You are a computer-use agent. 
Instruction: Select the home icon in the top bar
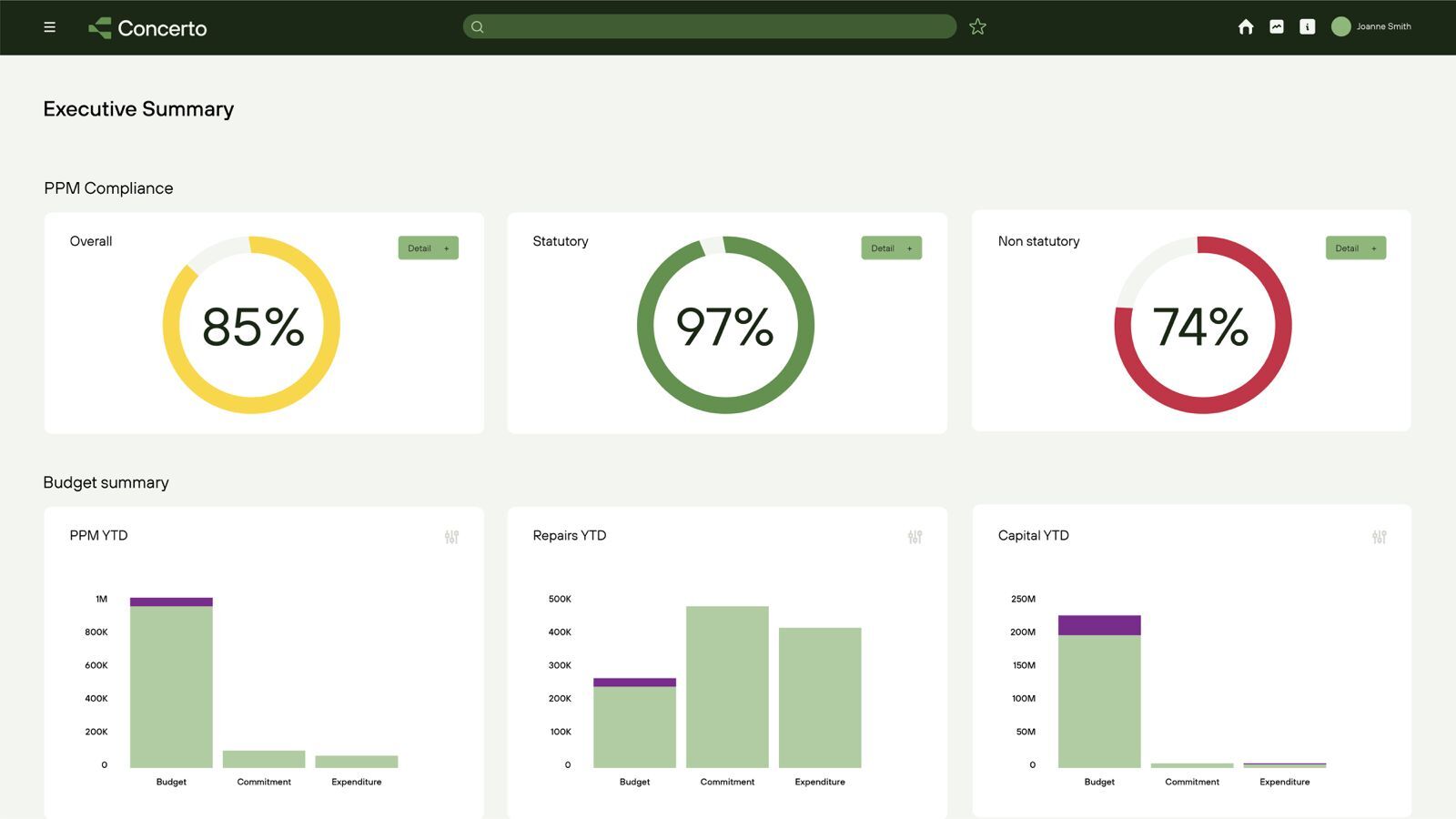[x=1246, y=26]
